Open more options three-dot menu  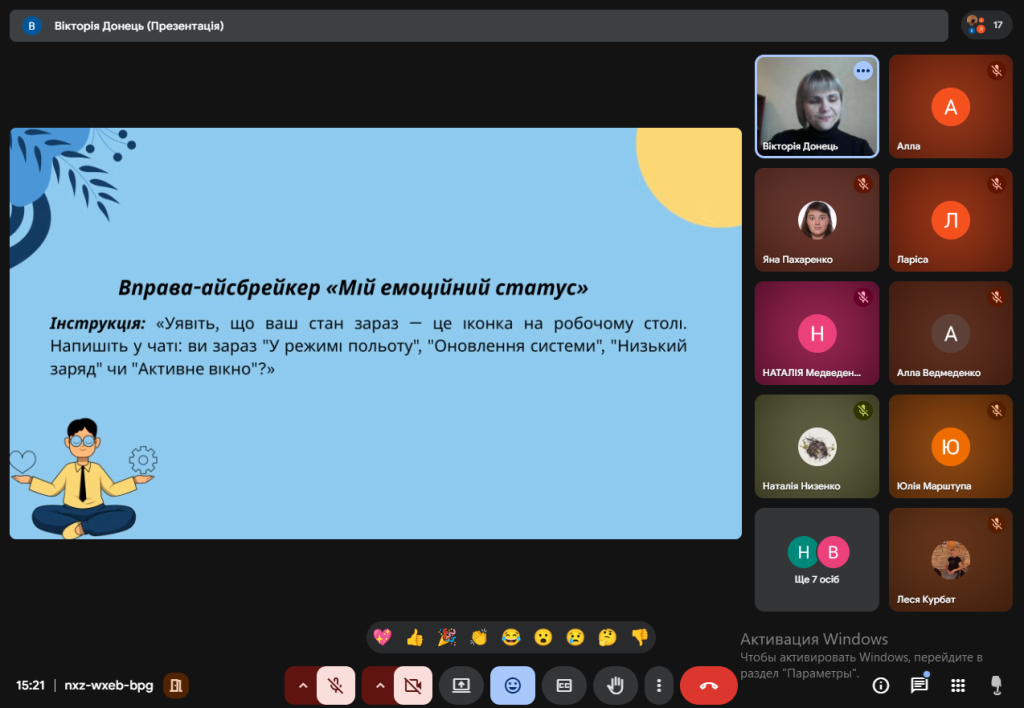tap(658, 686)
